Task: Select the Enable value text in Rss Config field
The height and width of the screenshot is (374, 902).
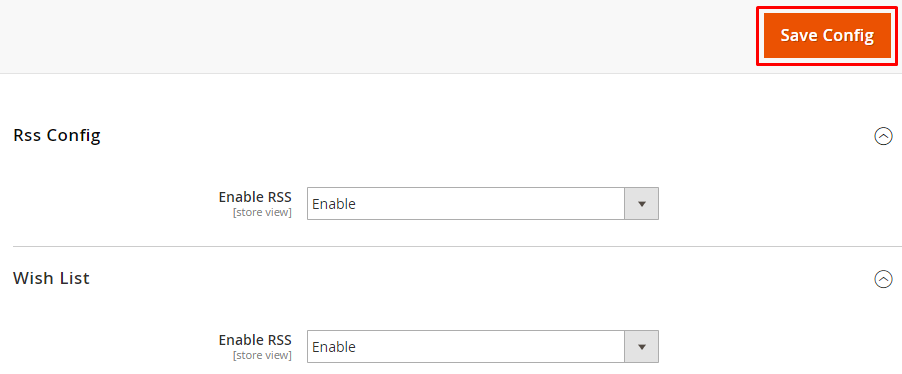Action: pos(334,204)
